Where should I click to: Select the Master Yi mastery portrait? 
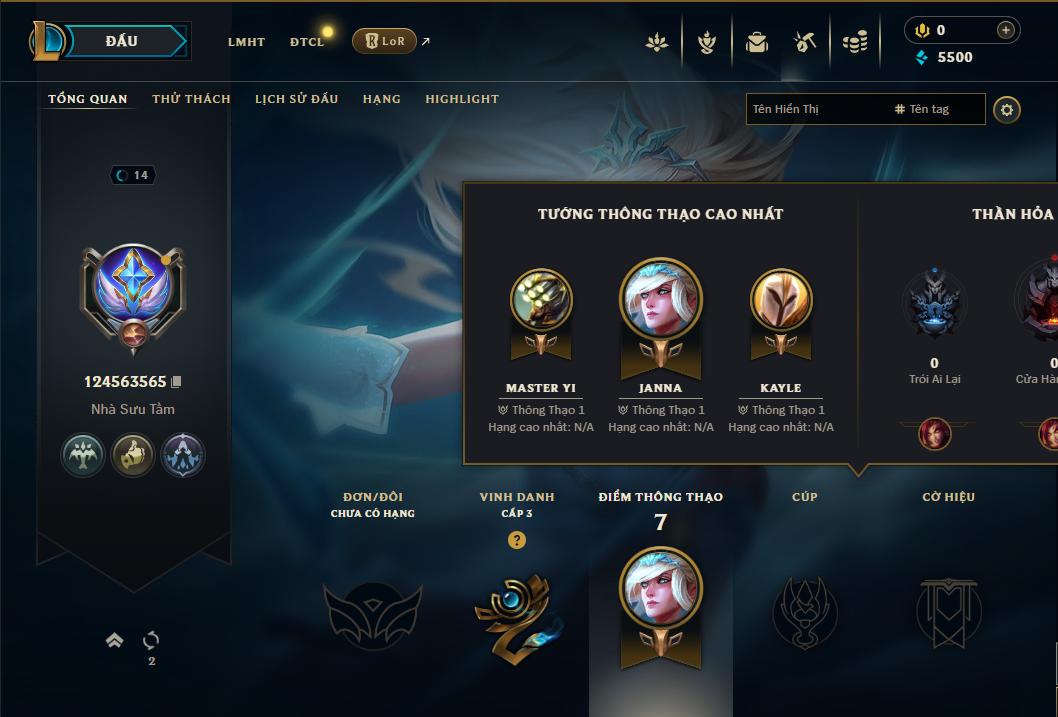541,299
